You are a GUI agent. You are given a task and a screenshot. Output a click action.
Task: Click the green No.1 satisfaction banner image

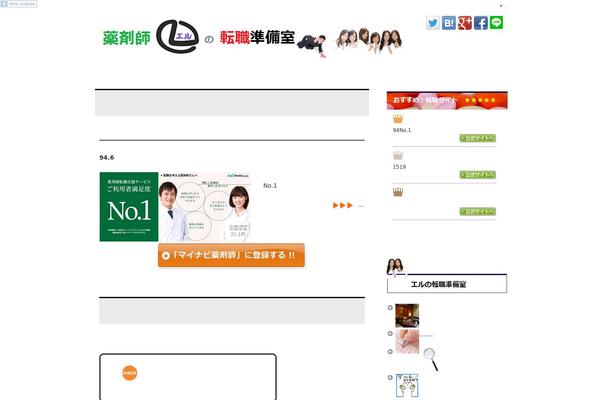point(175,207)
